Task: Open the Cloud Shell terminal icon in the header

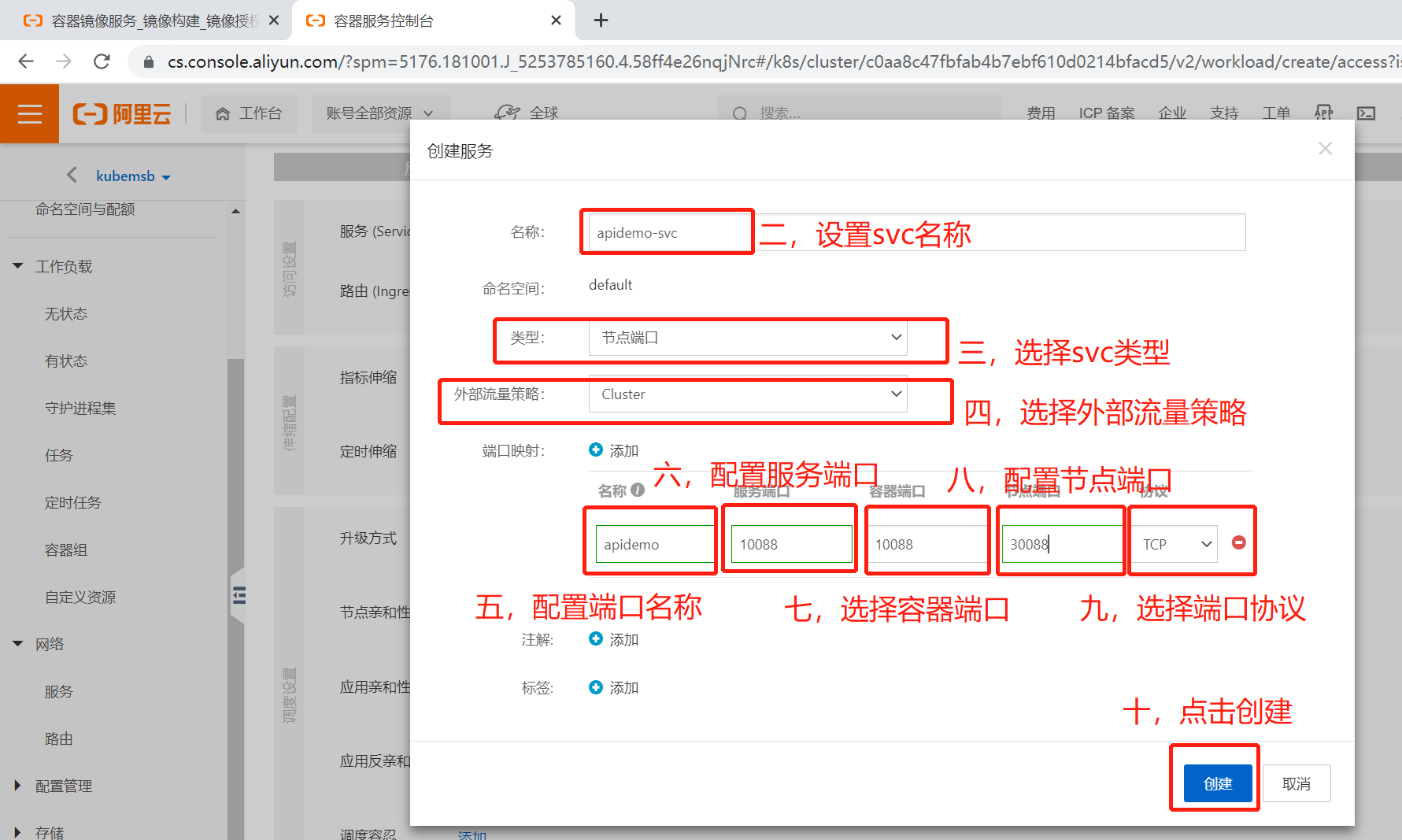Action: [1367, 113]
